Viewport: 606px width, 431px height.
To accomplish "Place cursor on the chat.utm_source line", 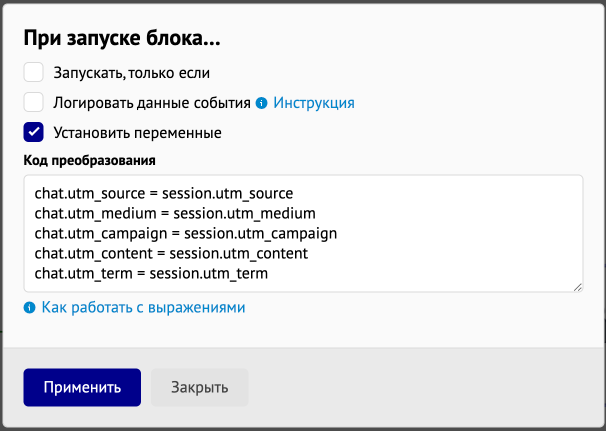I will pyautogui.click(x=164, y=193).
